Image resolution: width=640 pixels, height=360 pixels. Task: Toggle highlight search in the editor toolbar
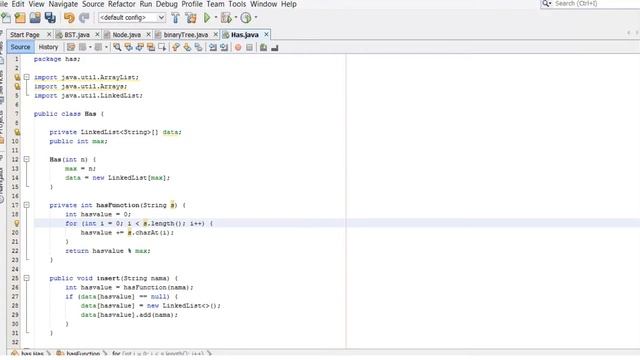click(151, 47)
